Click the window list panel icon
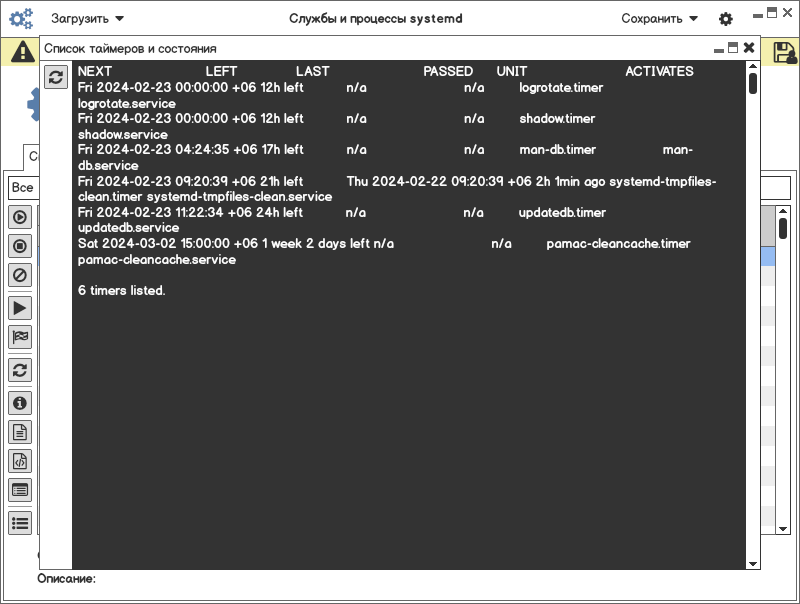The image size is (800, 604). pyautogui.click(x=20, y=490)
